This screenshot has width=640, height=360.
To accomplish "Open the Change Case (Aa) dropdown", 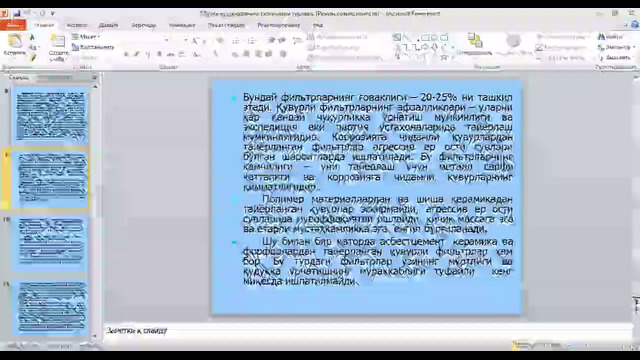I will (197, 53).
